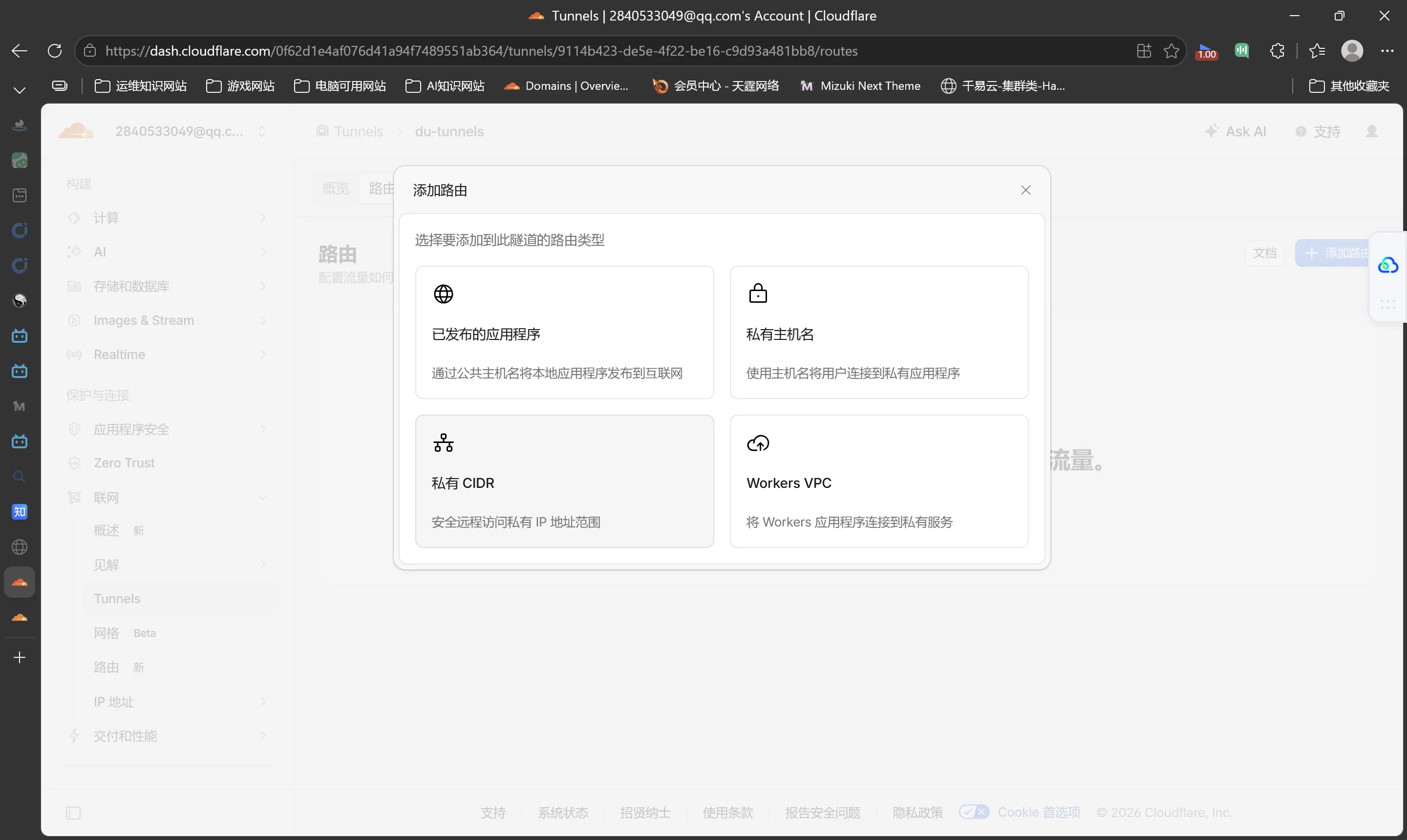Viewport: 1407px width, 840px height.
Task: Collapse the 联网 sidebar section
Action: click(168, 498)
